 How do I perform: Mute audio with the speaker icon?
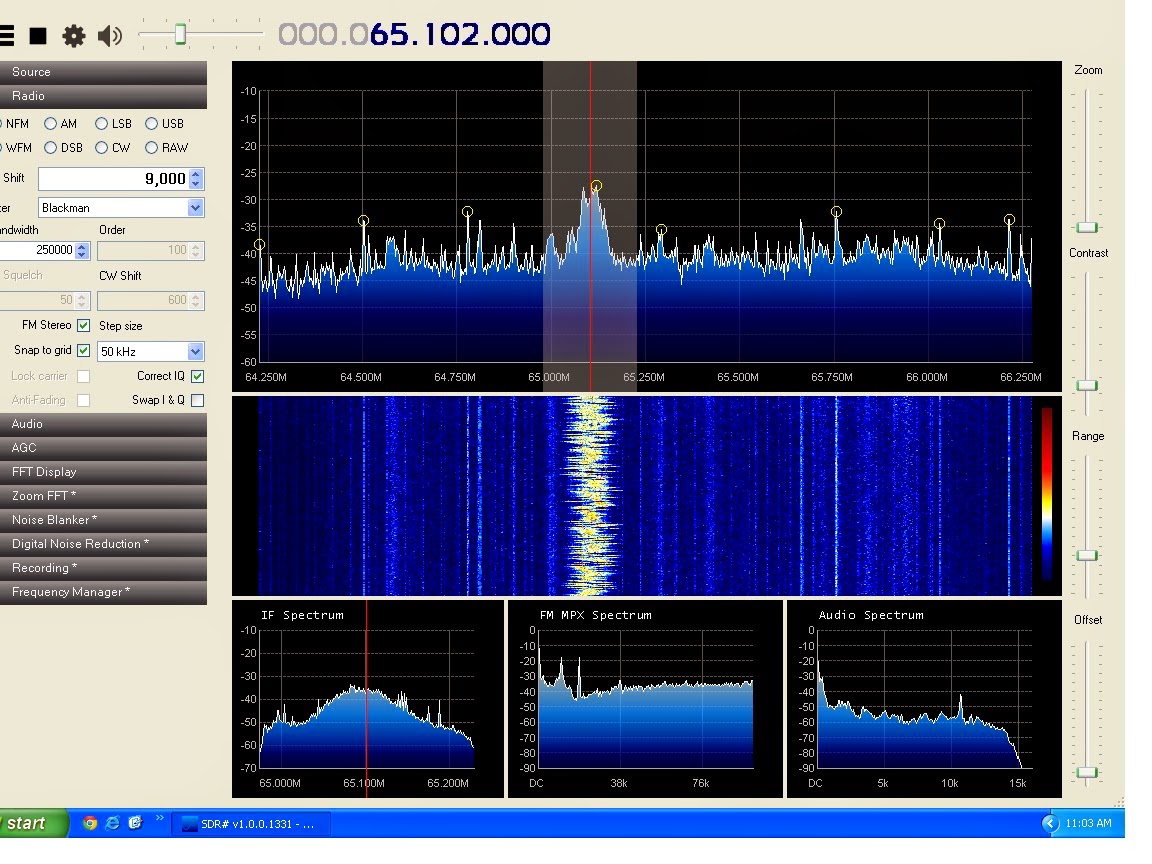110,35
